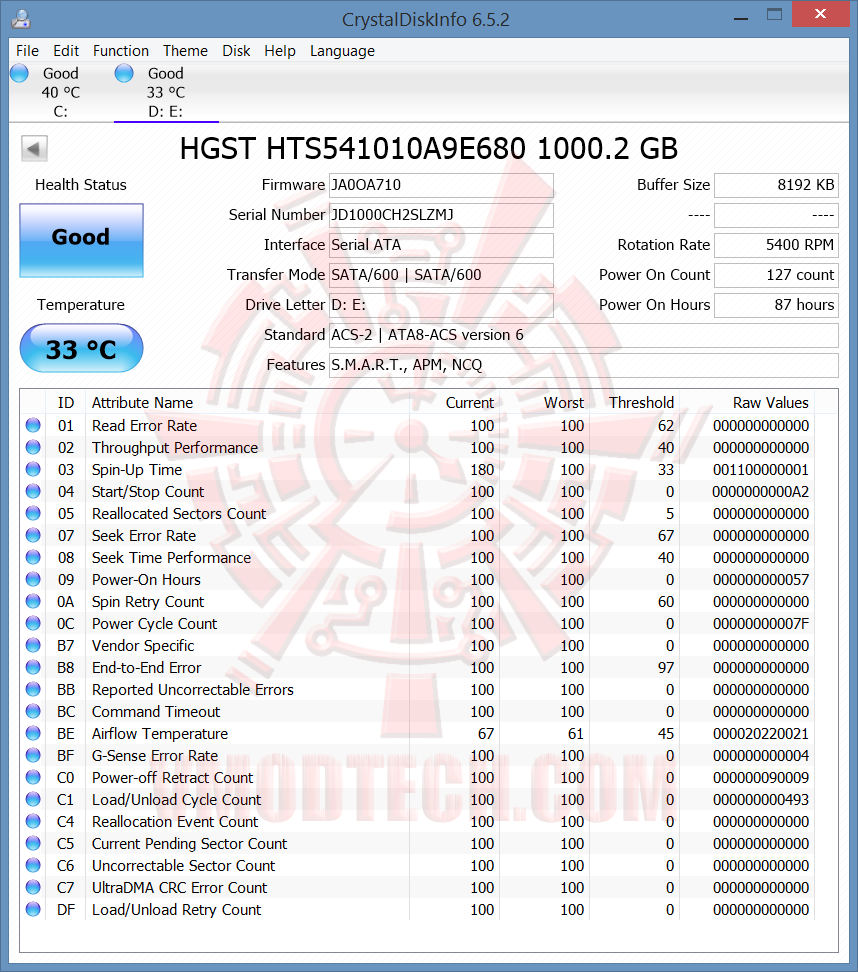Click the Power On Hours 87 hours field

[x=776, y=305]
